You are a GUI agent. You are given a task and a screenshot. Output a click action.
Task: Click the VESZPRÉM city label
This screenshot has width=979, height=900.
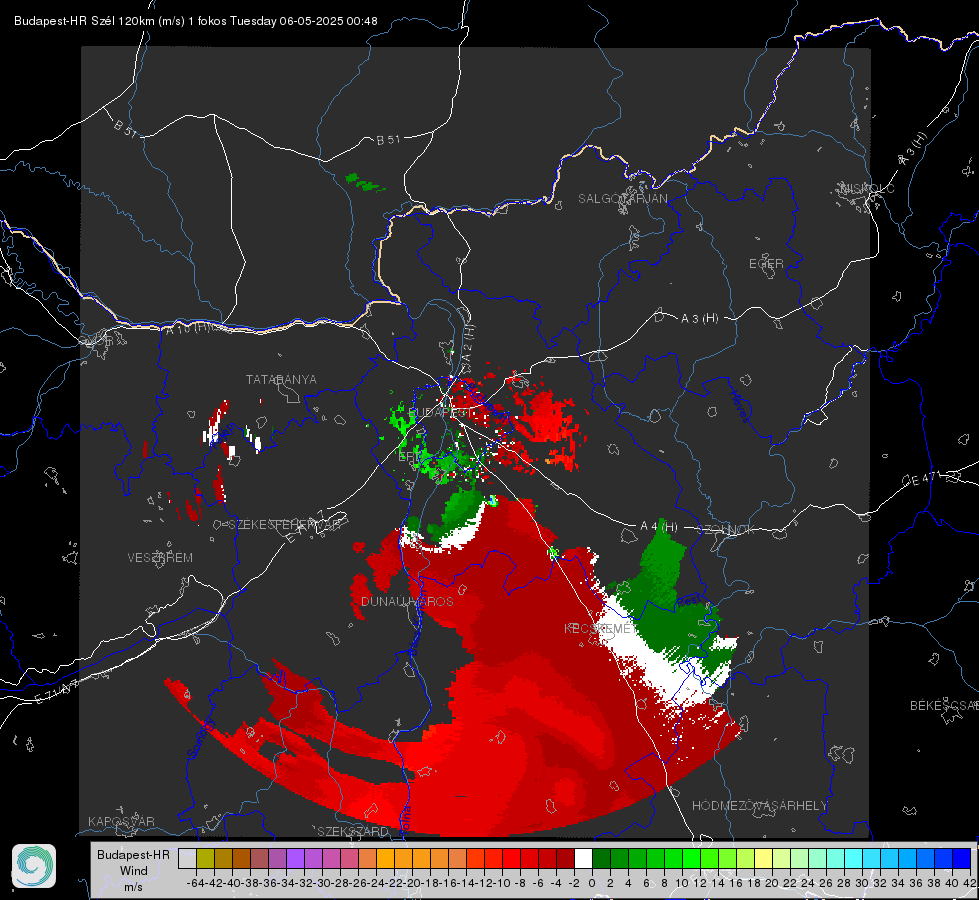point(160,557)
